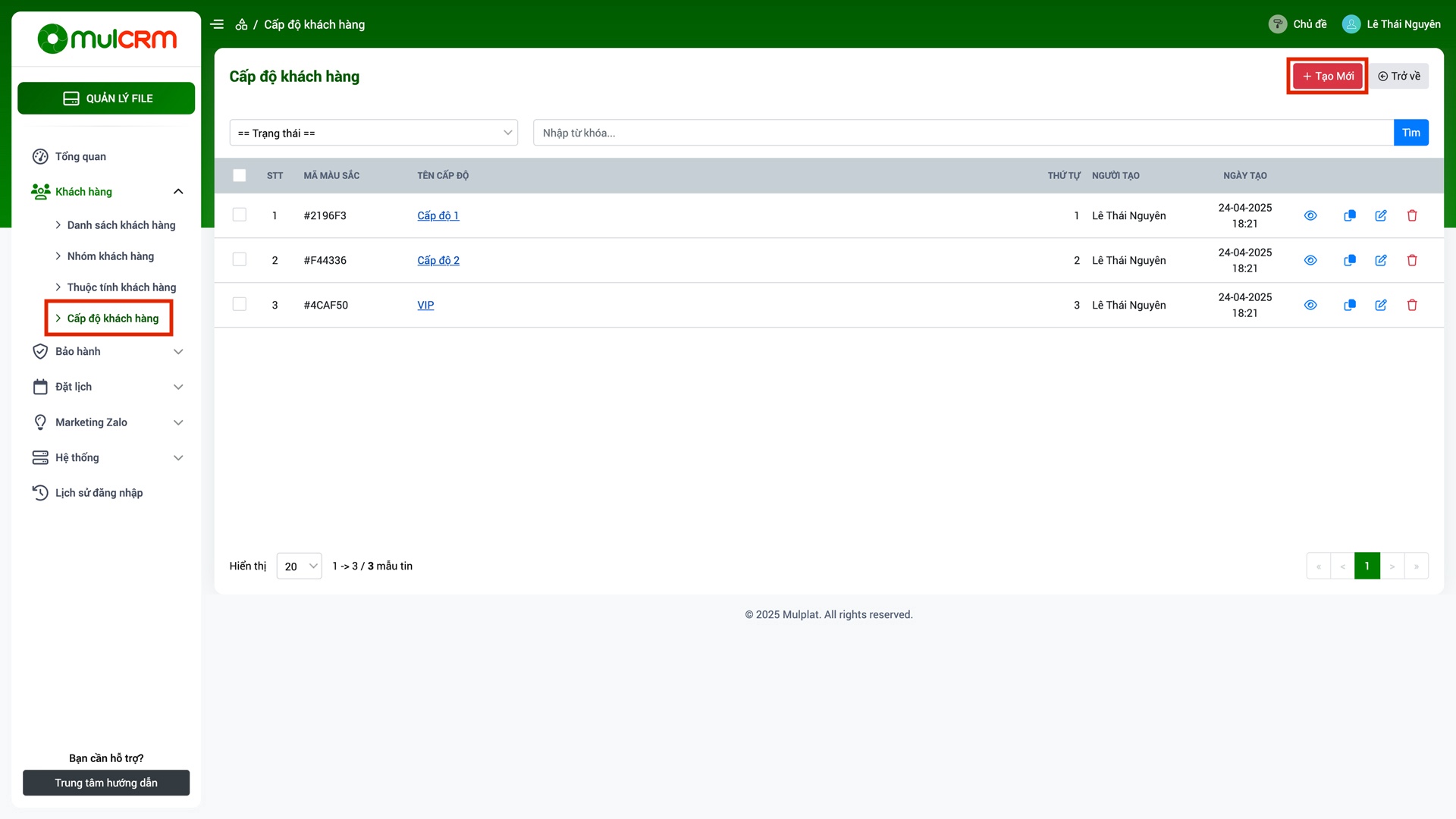Click the hamburger menu toggle icon
Viewport: 1456px width, 819px height.
[x=217, y=24]
